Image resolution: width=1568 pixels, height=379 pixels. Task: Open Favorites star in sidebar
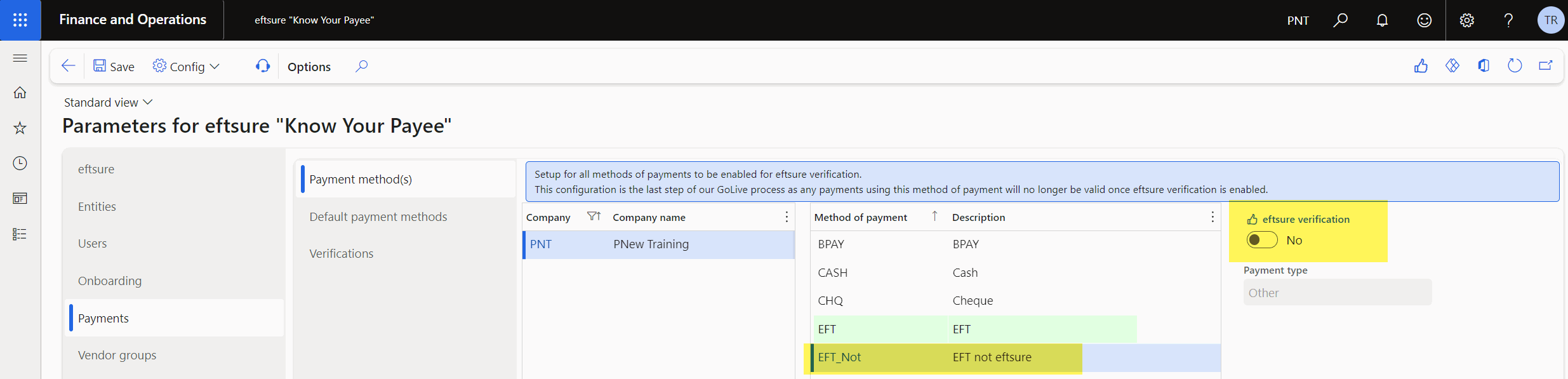[20, 128]
